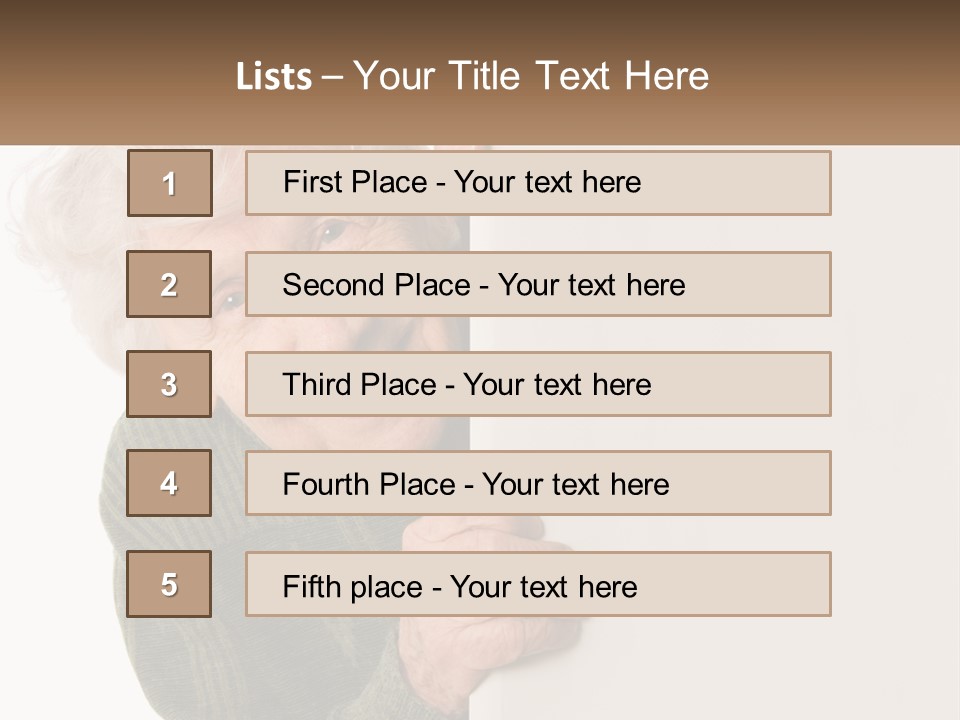Click the eye between first and second boxes

pos(332,233)
